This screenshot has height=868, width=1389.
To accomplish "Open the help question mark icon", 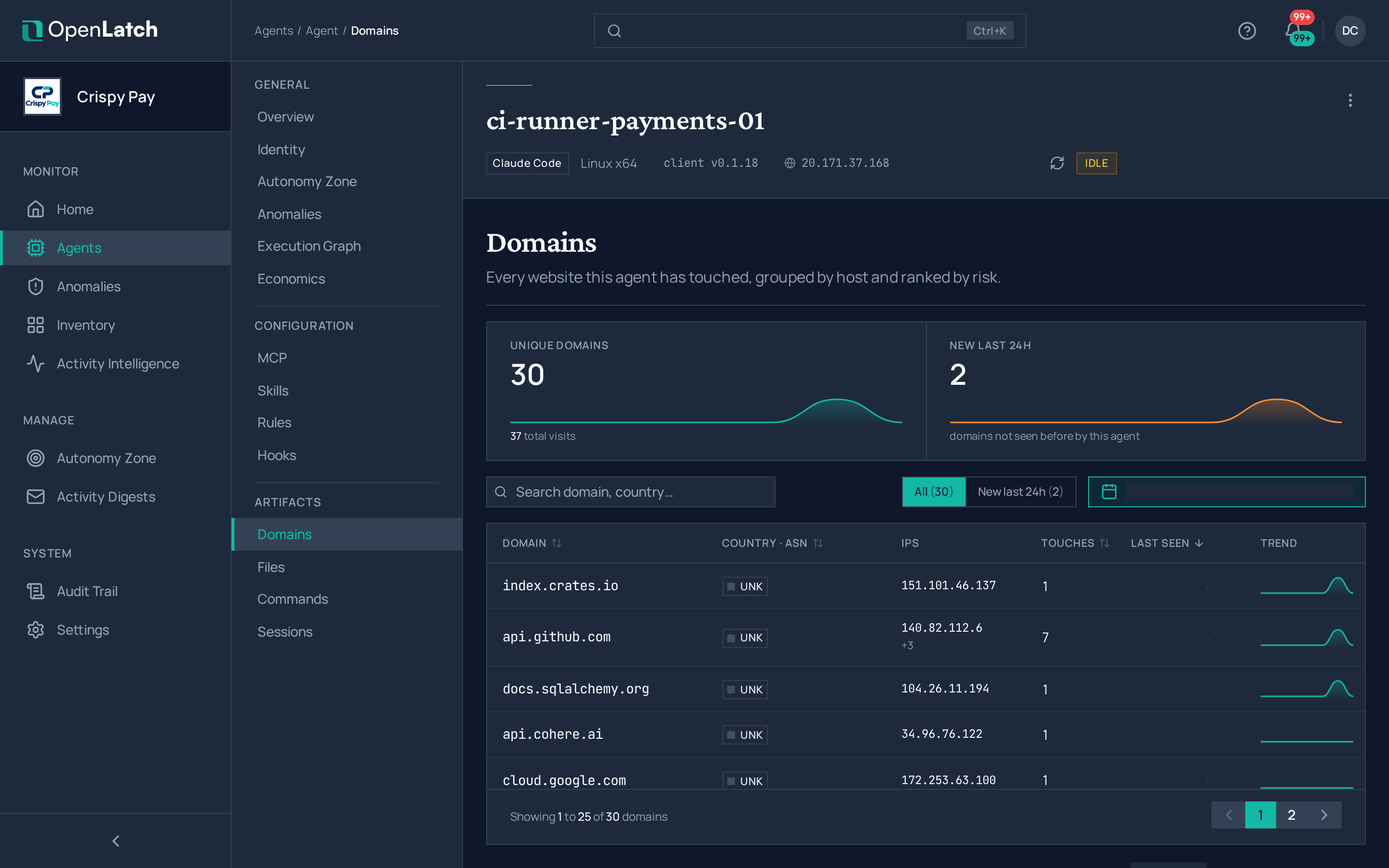I will (x=1247, y=31).
